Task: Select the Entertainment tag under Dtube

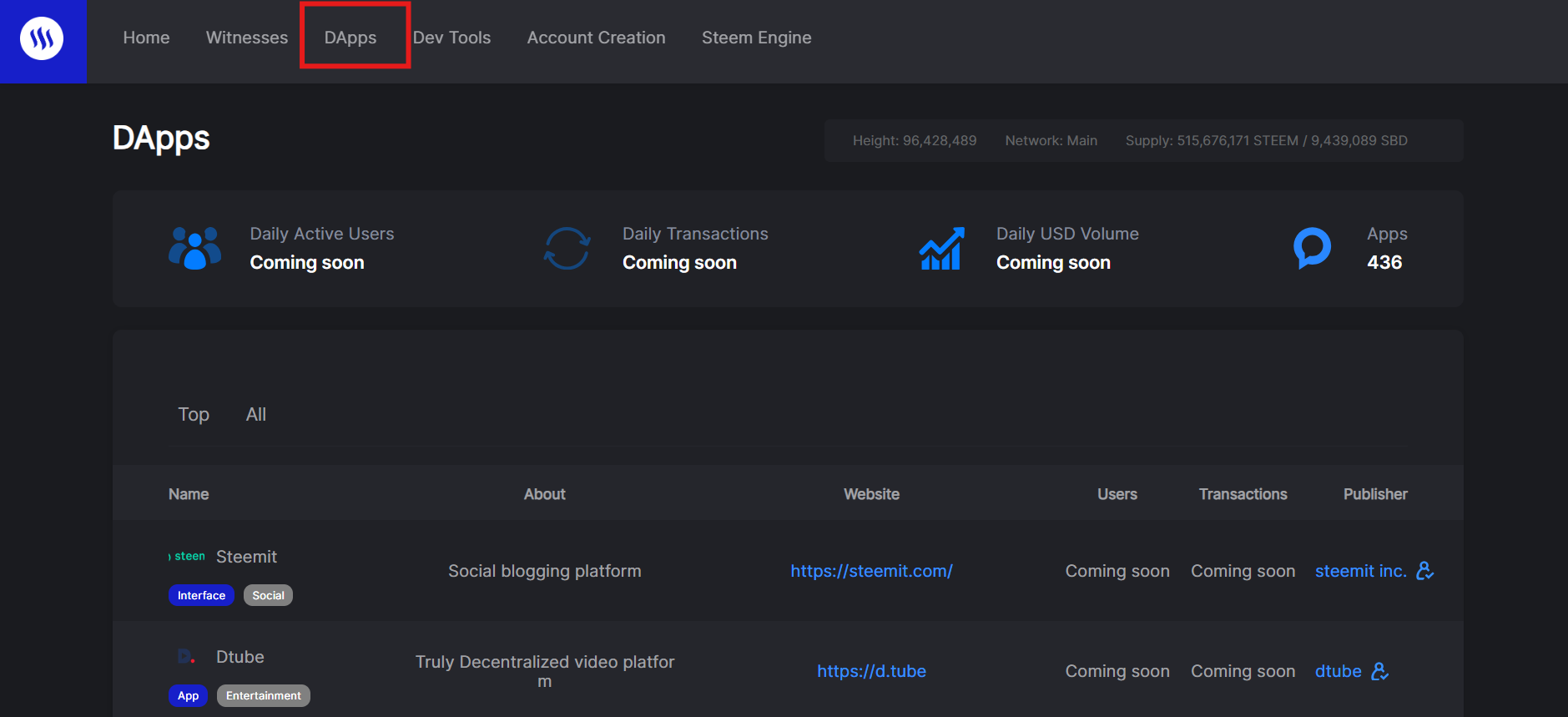Action: click(264, 695)
